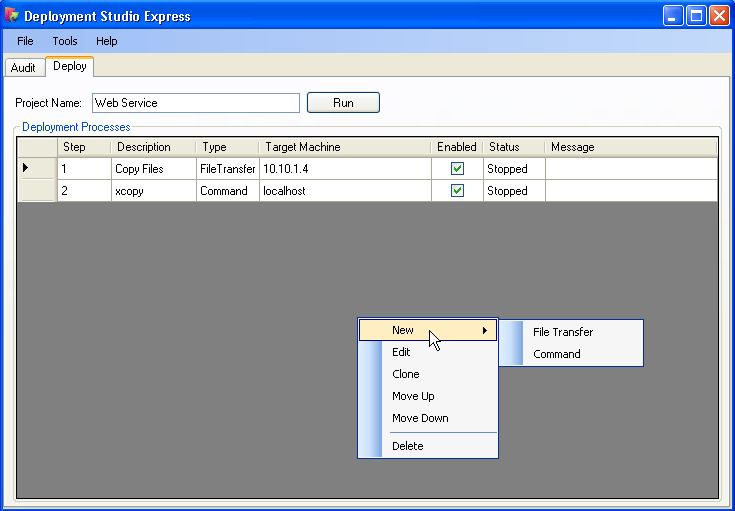Click the Project Name text field
The height and width of the screenshot is (511, 735).
195,103
